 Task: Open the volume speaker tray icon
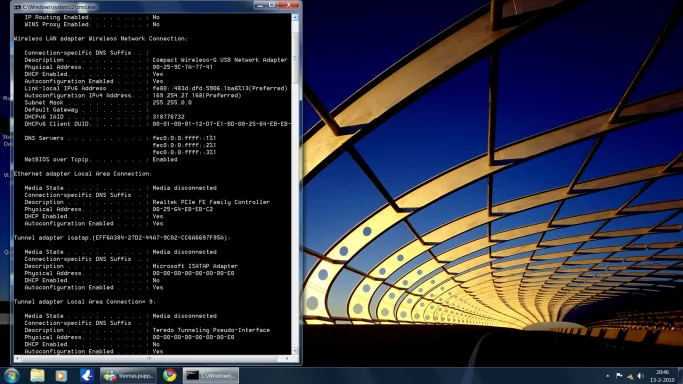pos(641,376)
